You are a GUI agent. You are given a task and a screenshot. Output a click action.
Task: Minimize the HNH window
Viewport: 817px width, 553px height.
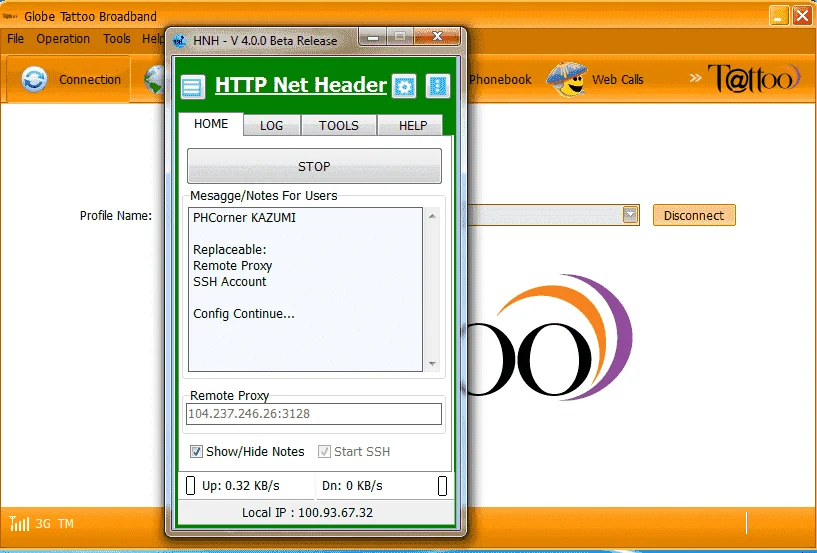pos(372,37)
